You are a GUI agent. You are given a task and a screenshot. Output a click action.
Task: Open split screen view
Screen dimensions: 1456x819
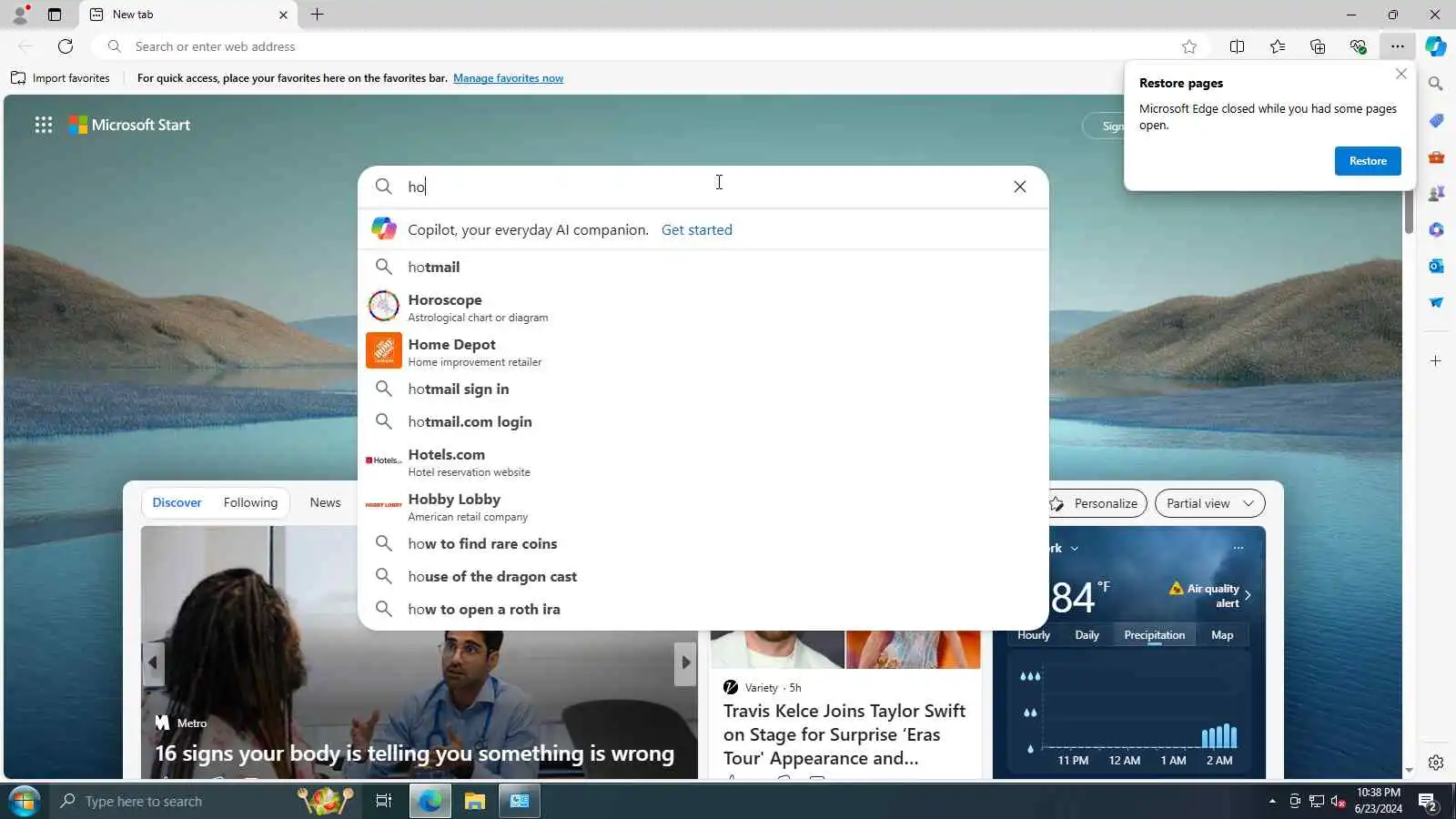coord(1237,46)
